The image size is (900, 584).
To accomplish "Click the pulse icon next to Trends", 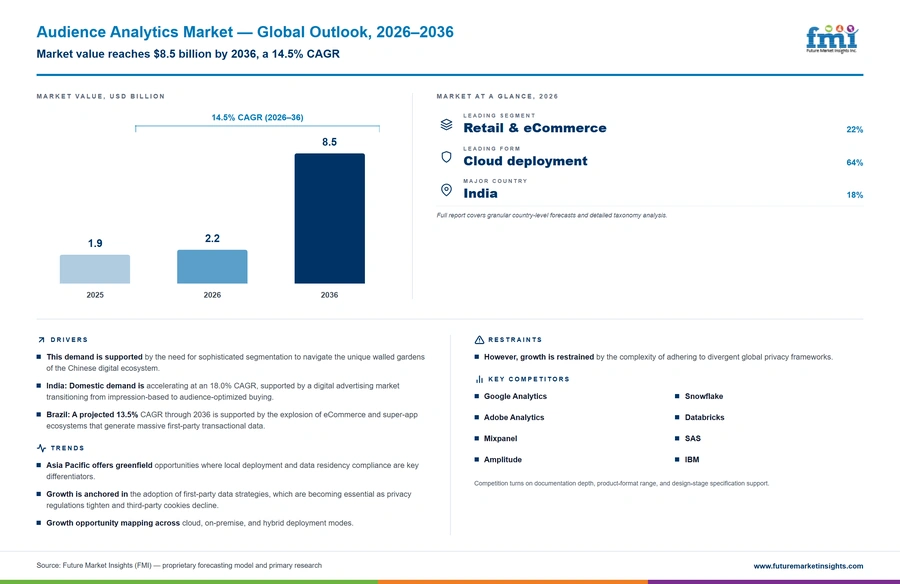I will pos(41,448).
